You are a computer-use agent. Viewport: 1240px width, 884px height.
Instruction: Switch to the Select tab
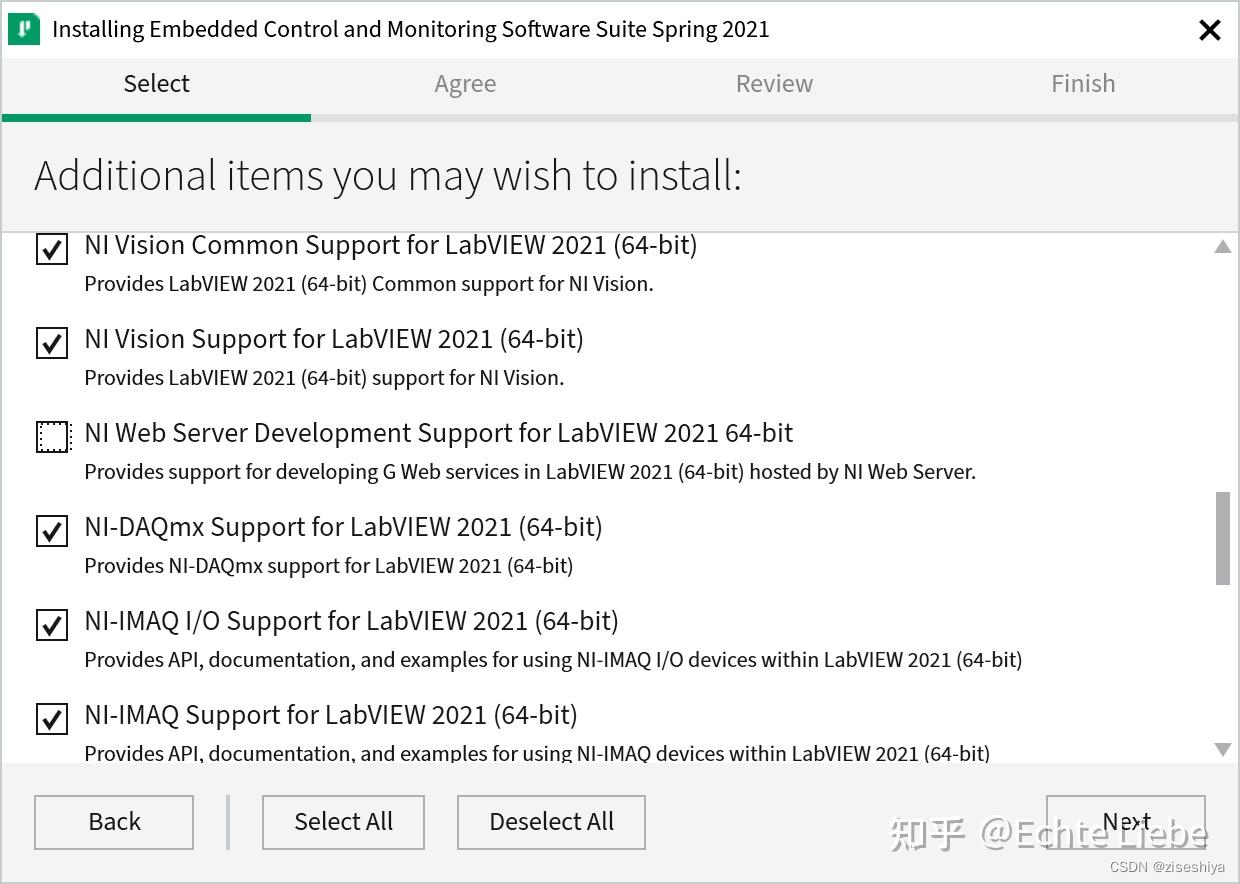(156, 84)
